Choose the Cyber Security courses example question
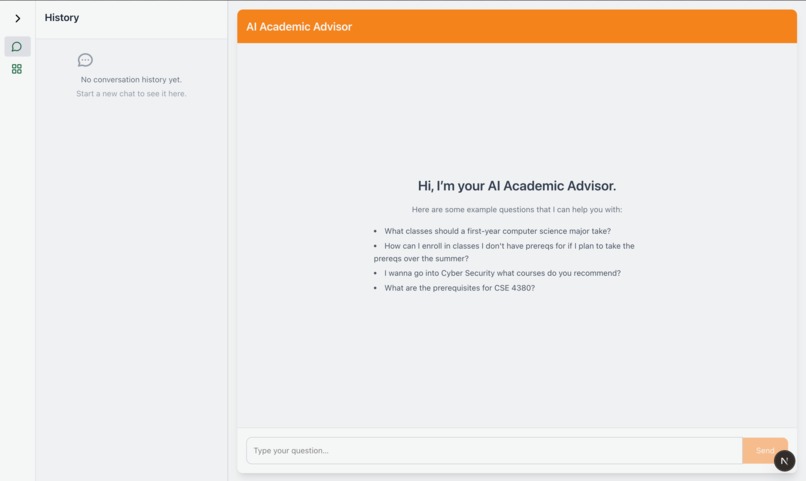 click(x=502, y=273)
